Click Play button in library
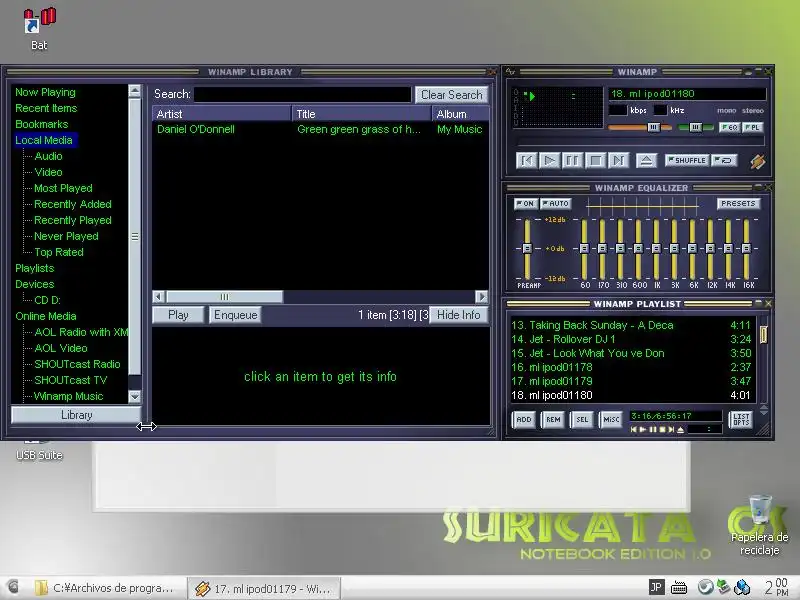This screenshot has height=600, width=800. pyautogui.click(x=178, y=315)
